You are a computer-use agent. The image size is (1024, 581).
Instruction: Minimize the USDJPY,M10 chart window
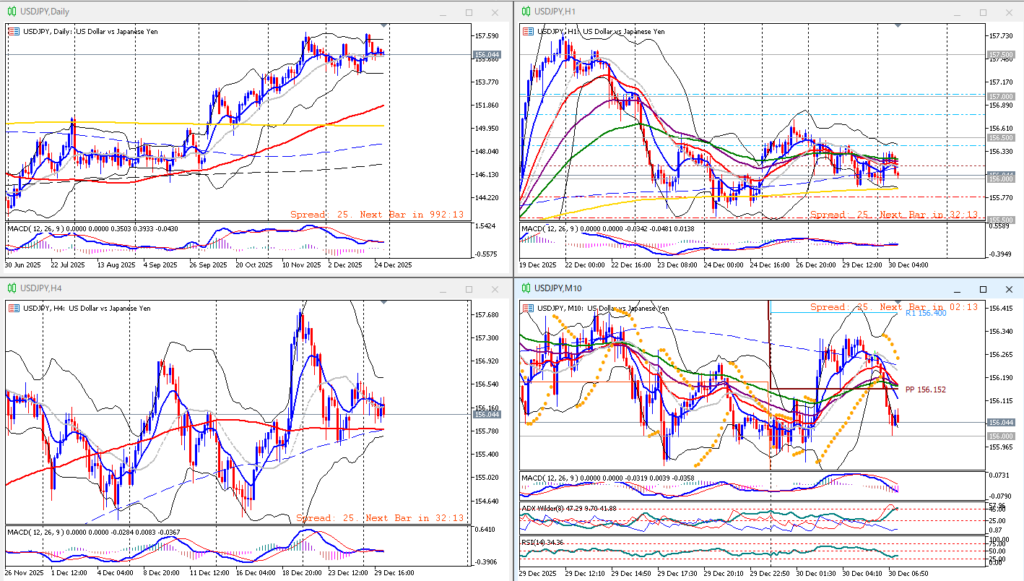coord(956,289)
